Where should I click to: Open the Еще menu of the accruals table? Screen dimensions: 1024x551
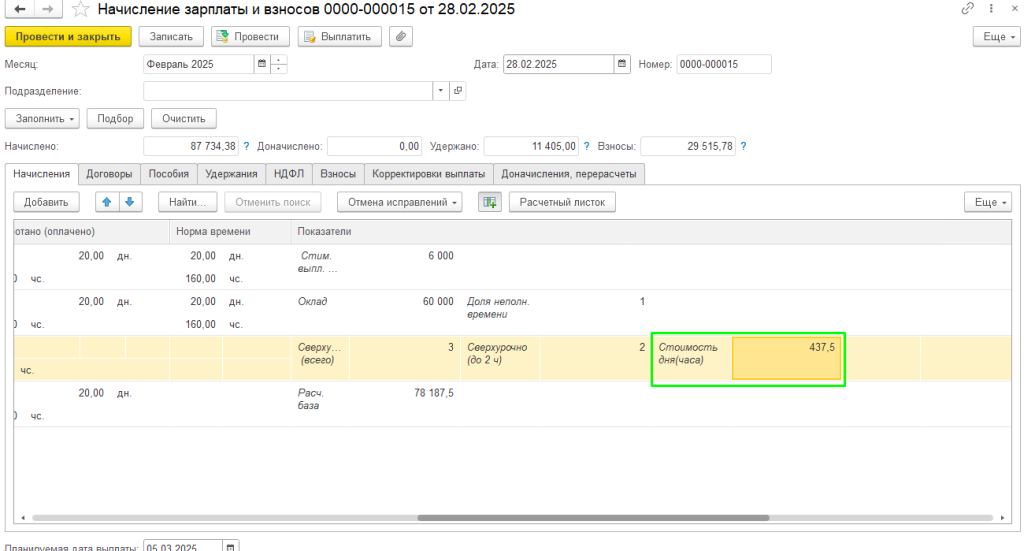point(988,202)
